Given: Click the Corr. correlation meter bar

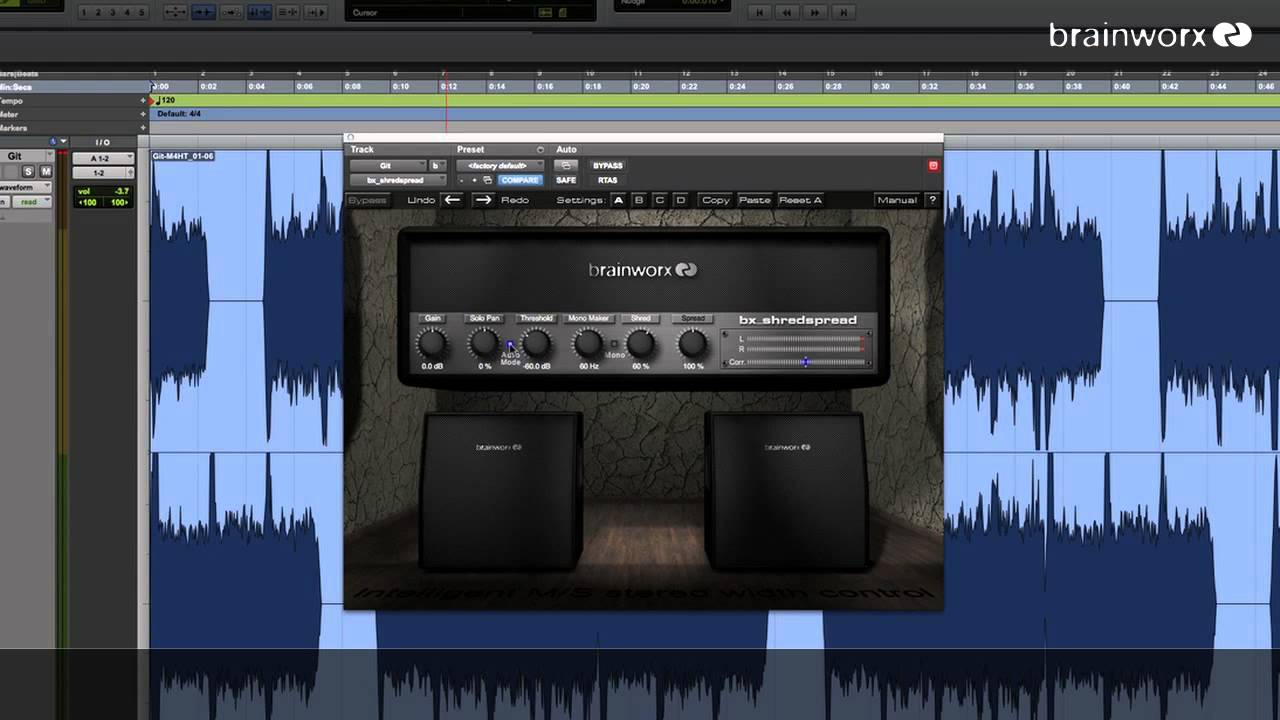Looking at the screenshot, I should tap(807, 362).
